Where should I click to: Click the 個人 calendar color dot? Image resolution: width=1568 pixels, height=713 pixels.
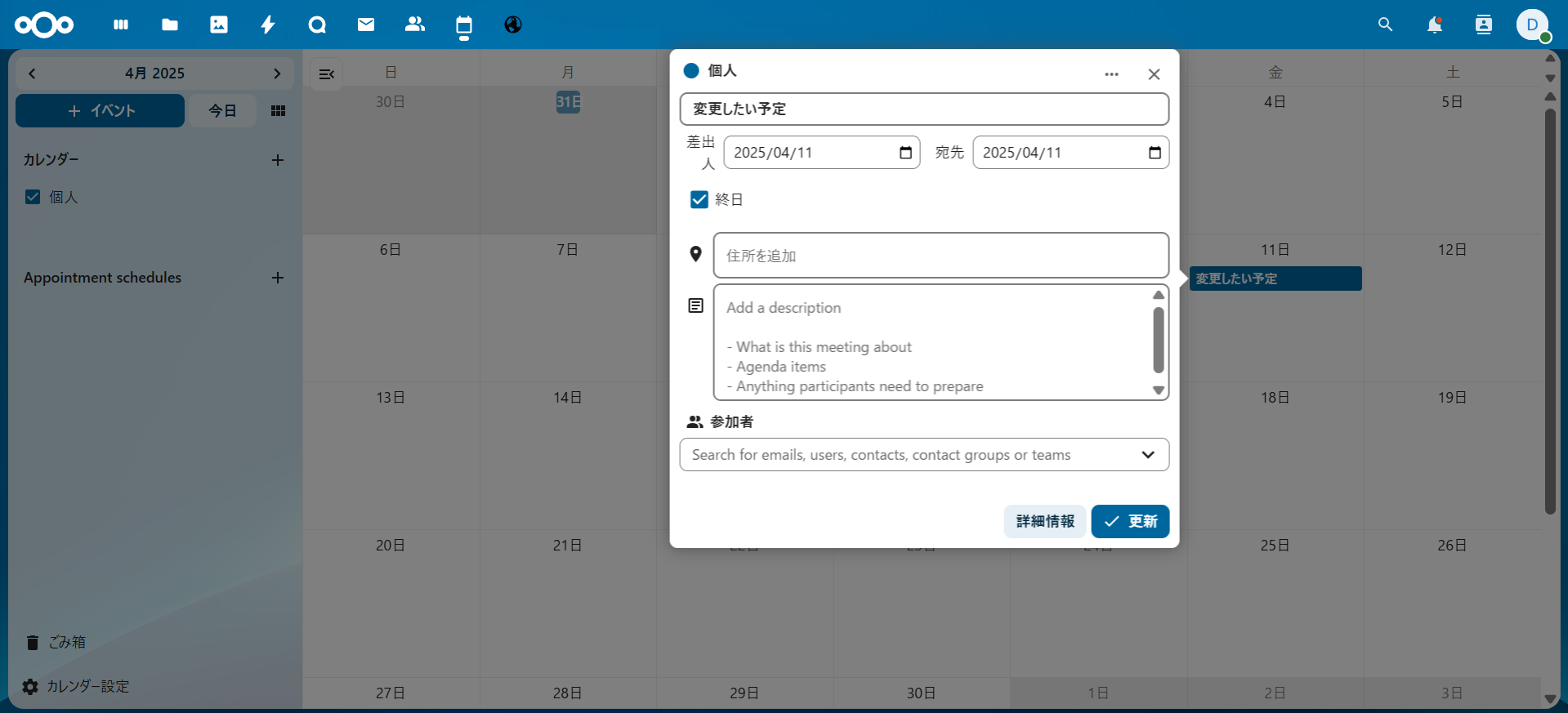click(691, 71)
